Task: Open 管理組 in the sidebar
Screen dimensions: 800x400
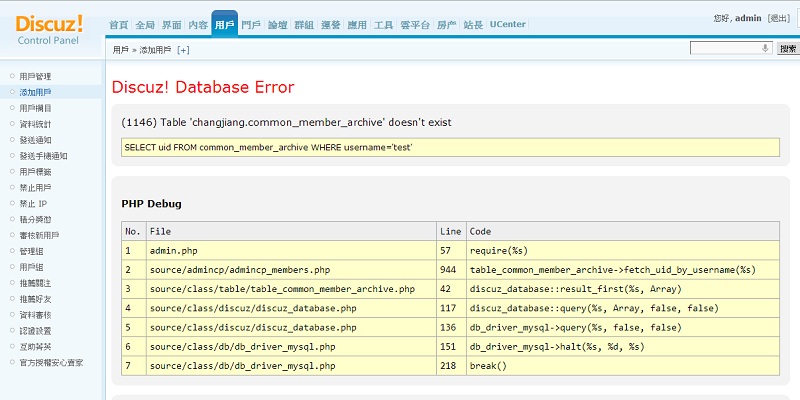Action: pos(31,252)
